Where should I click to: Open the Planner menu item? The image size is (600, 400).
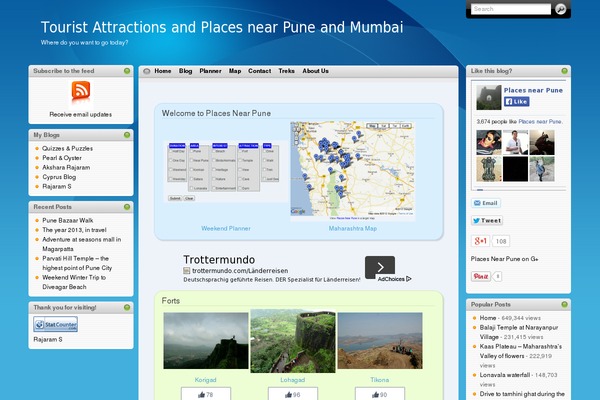210,71
